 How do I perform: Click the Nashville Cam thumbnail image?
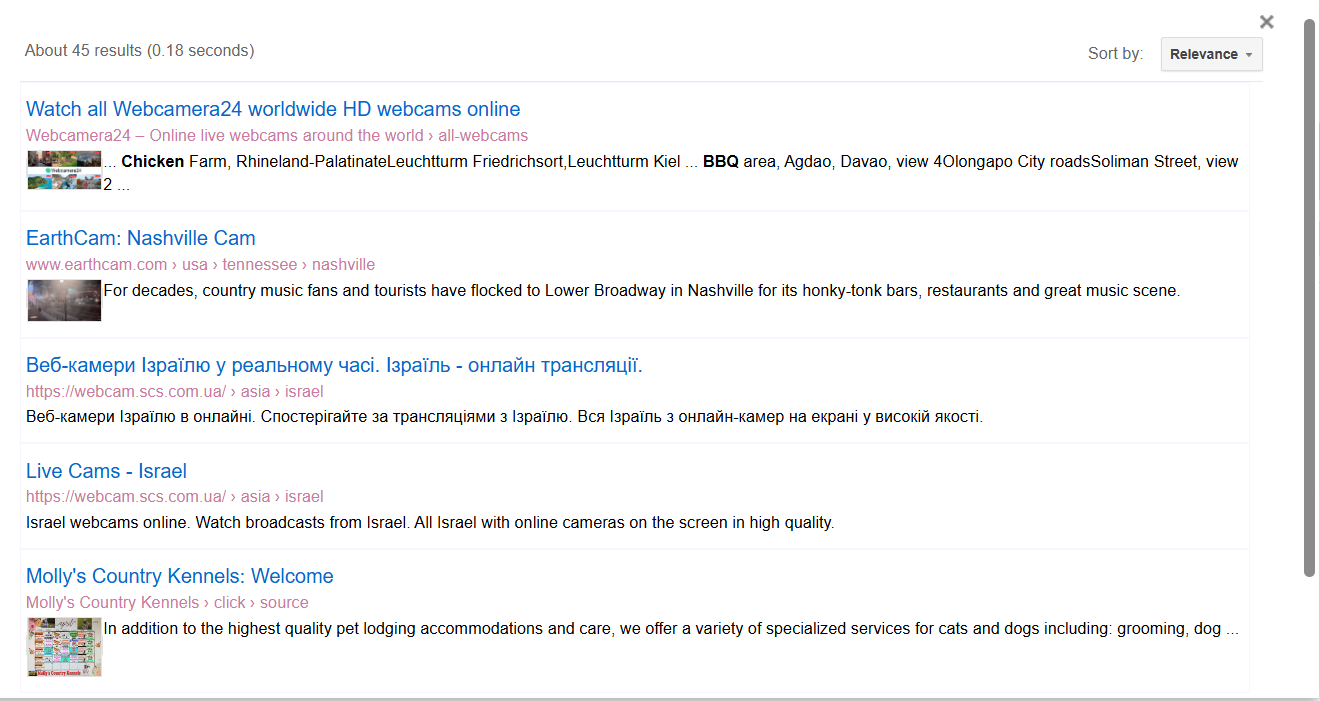click(64, 300)
